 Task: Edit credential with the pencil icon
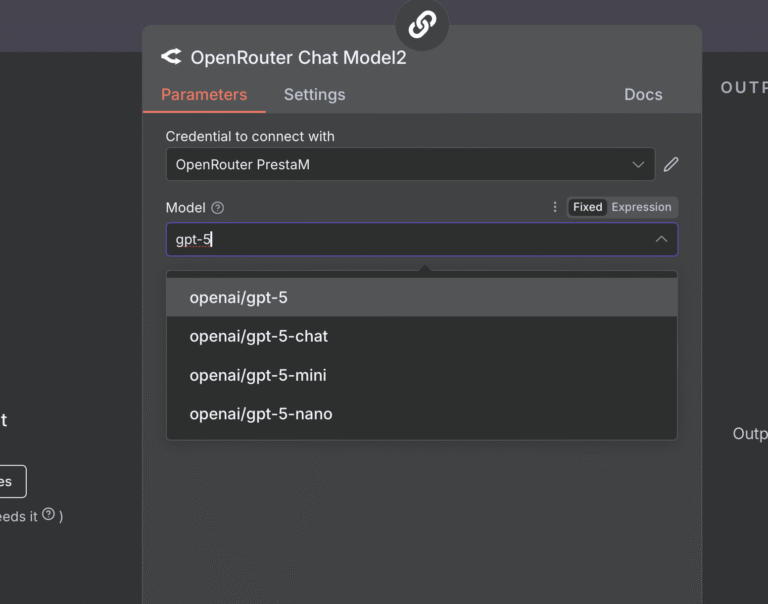[671, 165]
